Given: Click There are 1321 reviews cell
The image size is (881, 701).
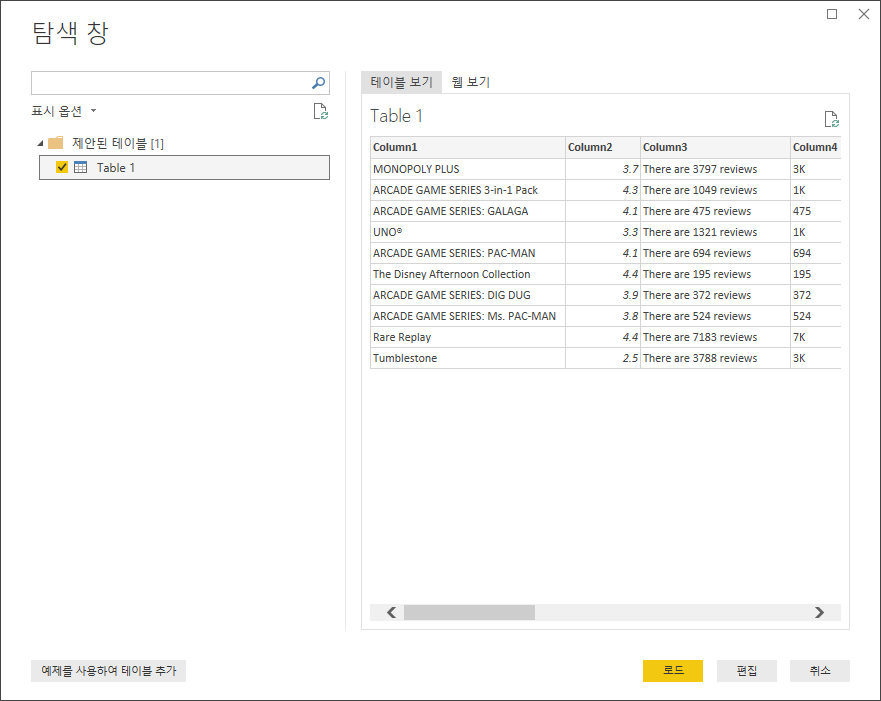Looking at the screenshot, I should pos(715,232).
